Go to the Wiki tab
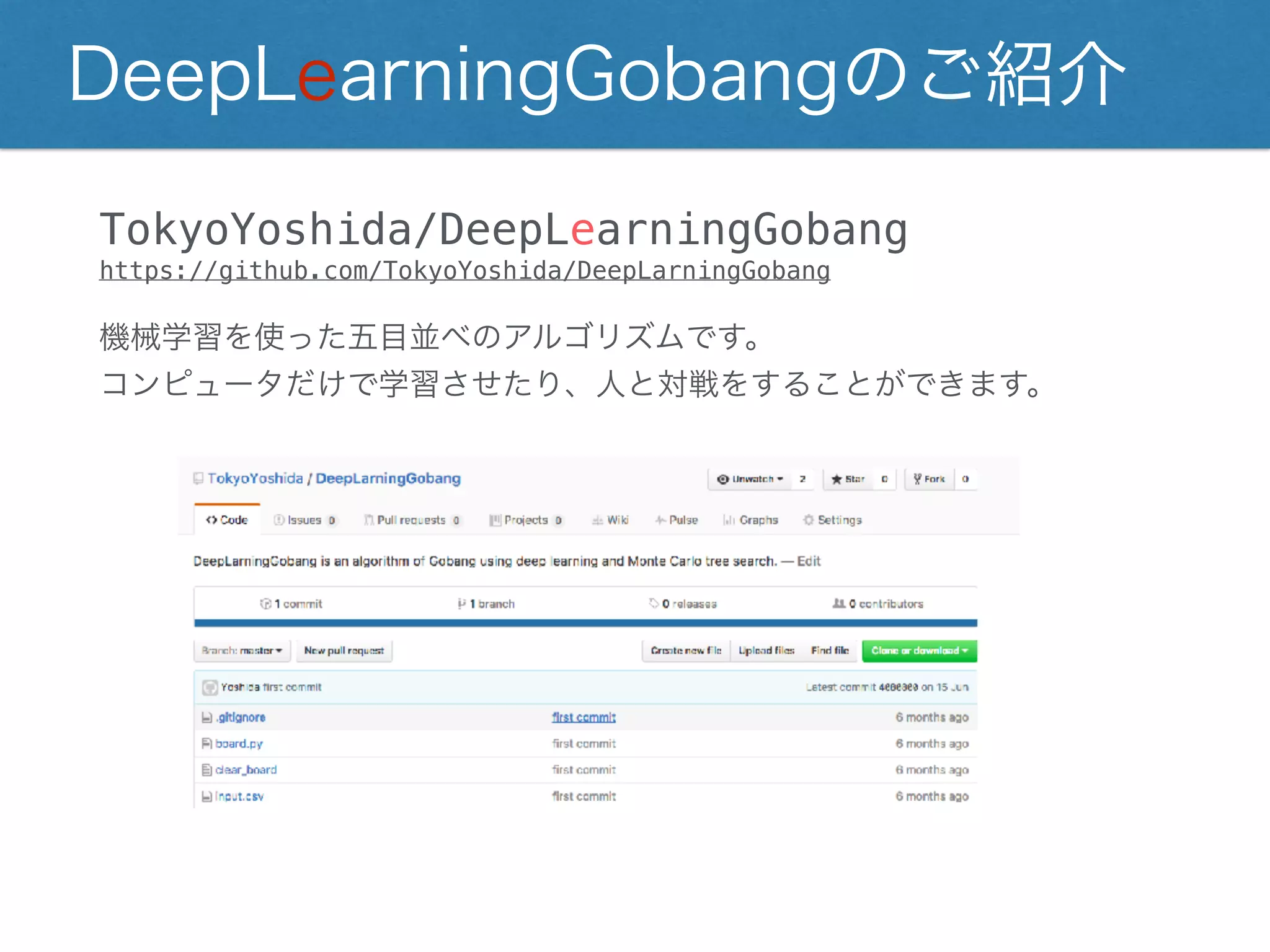This screenshot has width=1270, height=952. pos(610,520)
